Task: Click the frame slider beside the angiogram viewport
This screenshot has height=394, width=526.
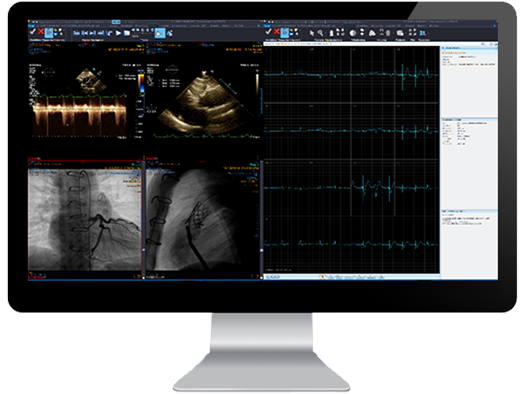Action: pos(144,220)
